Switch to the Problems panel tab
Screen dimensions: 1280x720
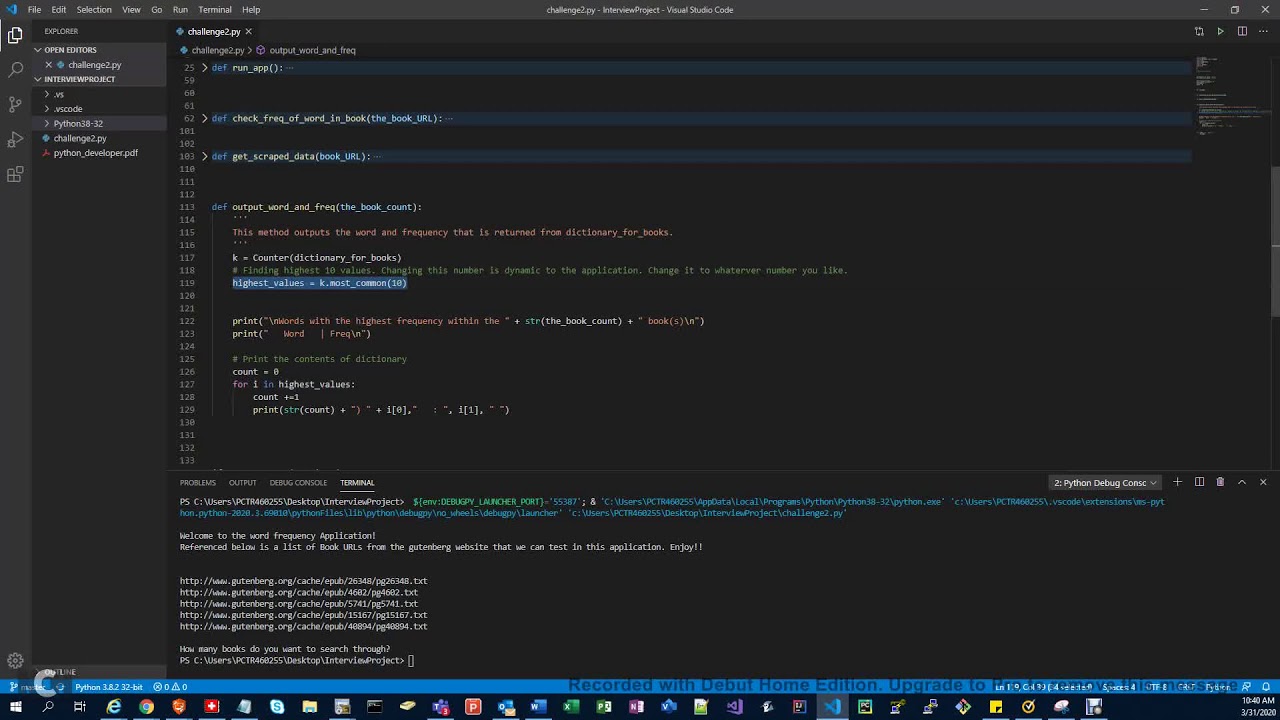198,483
